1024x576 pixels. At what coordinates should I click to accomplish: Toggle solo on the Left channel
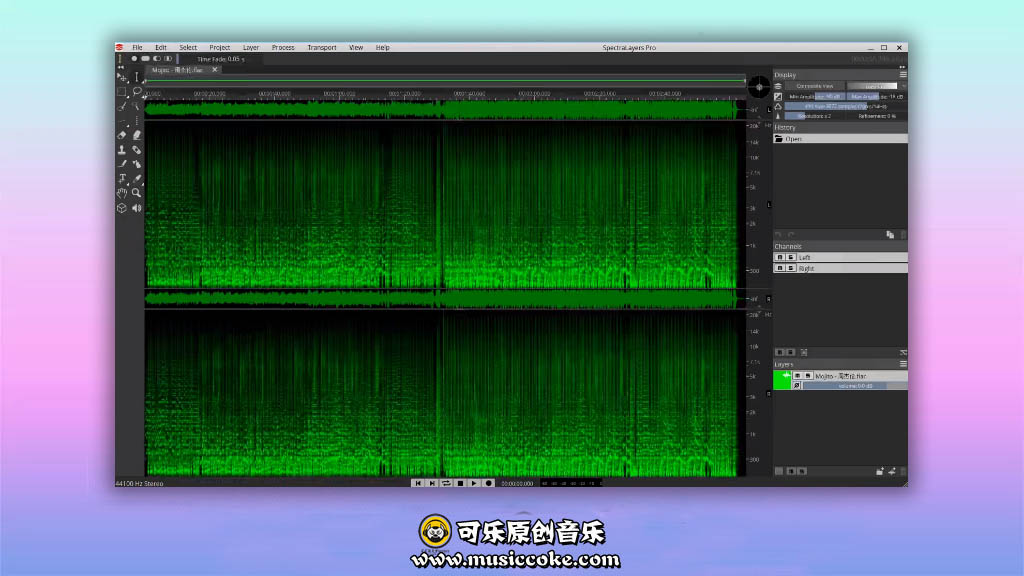tap(790, 257)
